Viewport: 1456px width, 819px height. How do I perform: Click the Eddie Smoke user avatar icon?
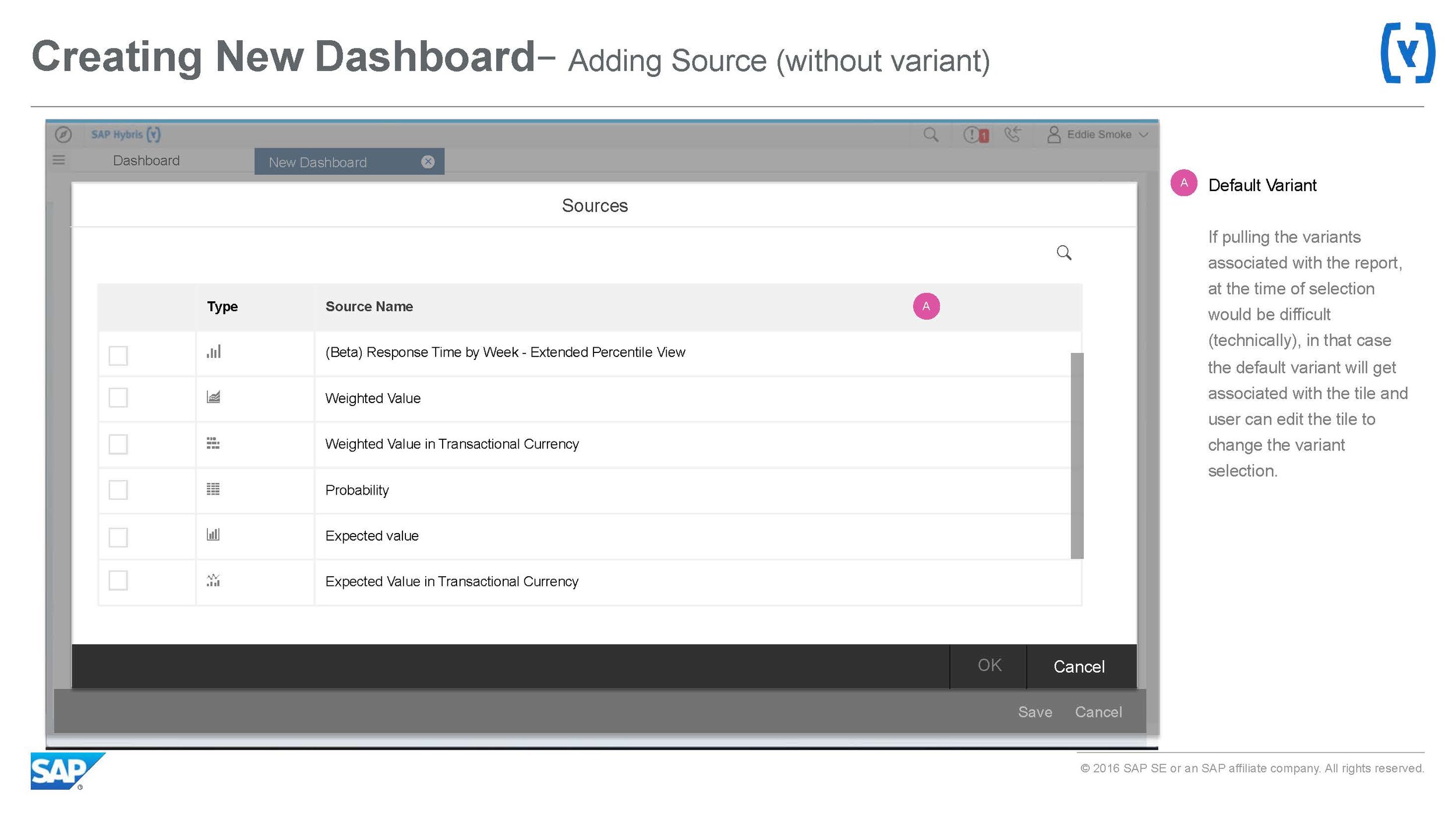click(x=1054, y=135)
